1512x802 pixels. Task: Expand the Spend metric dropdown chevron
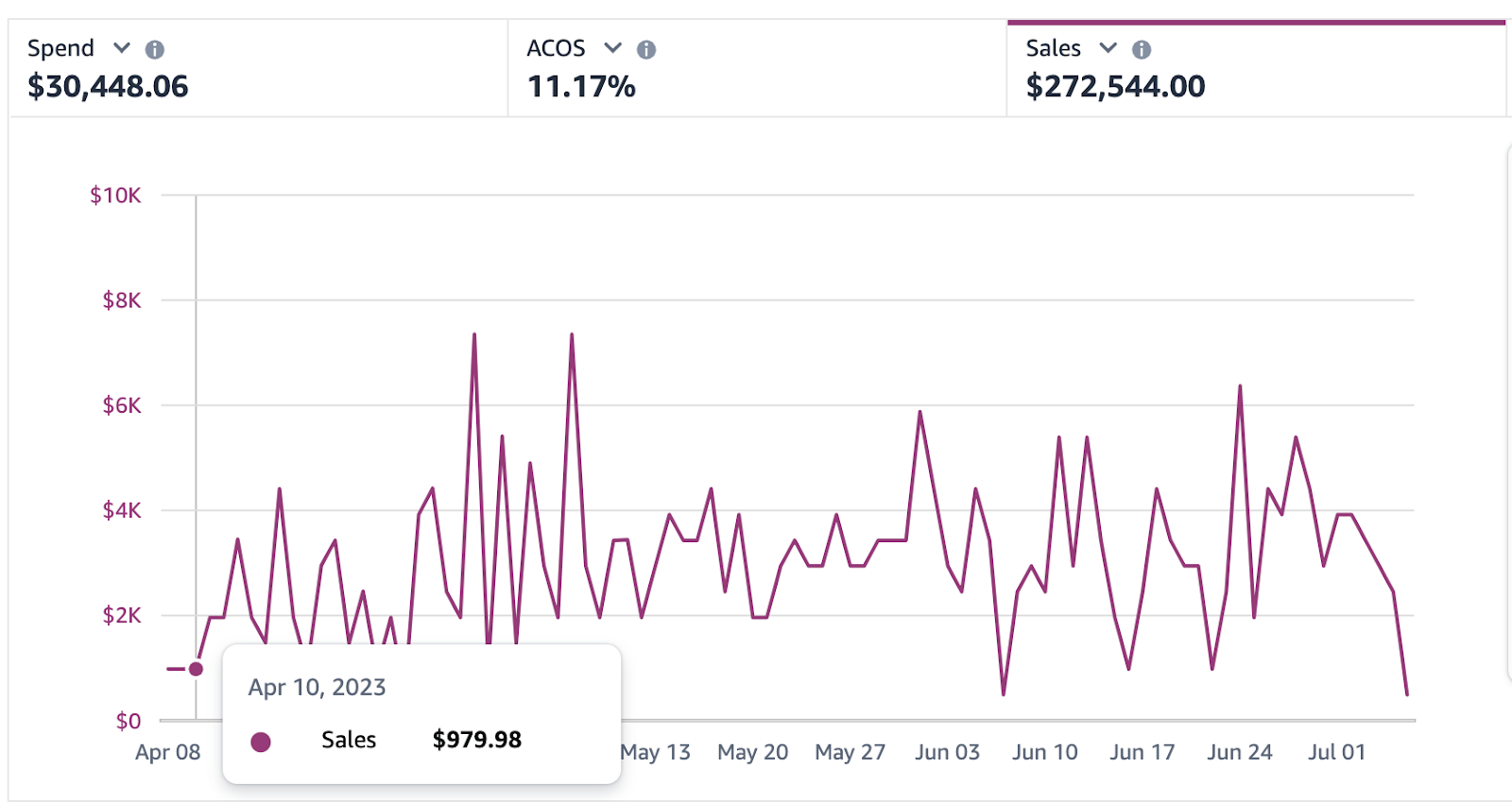122,47
